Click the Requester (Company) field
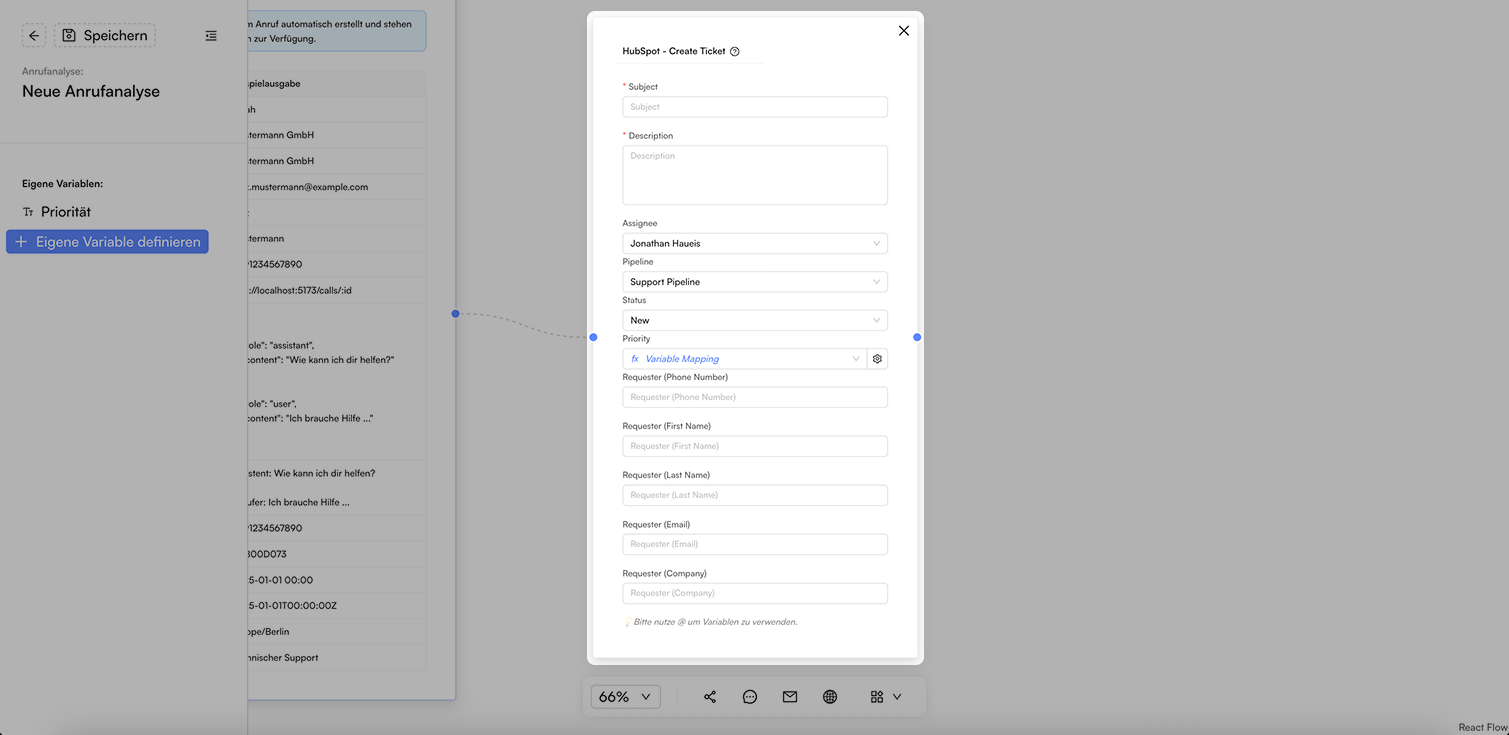This screenshot has height=735, width=1509. (x=755, y=593)
